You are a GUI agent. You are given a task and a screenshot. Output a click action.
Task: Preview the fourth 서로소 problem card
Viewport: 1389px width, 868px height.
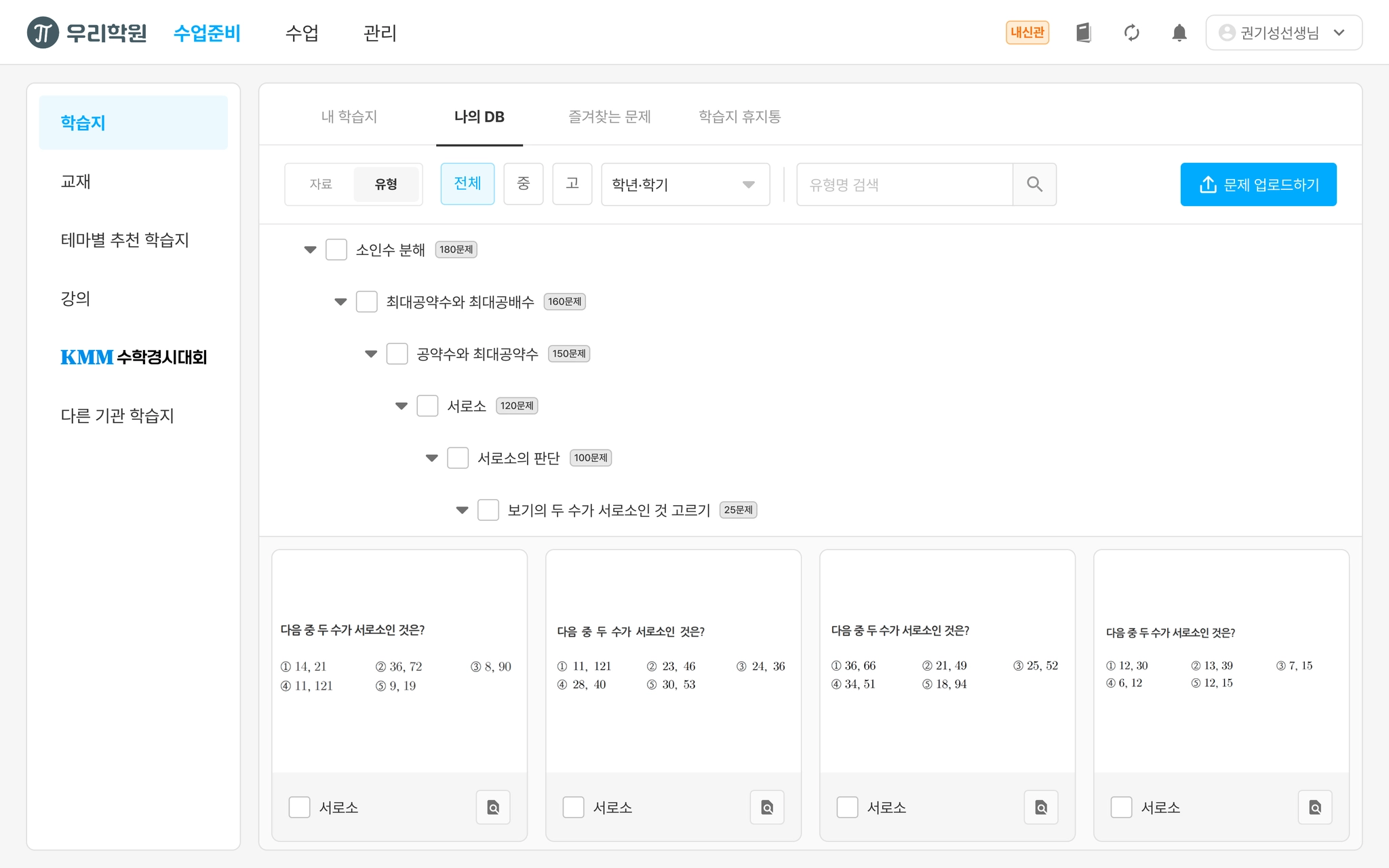pyautogui.click(x=1315, y=807)
